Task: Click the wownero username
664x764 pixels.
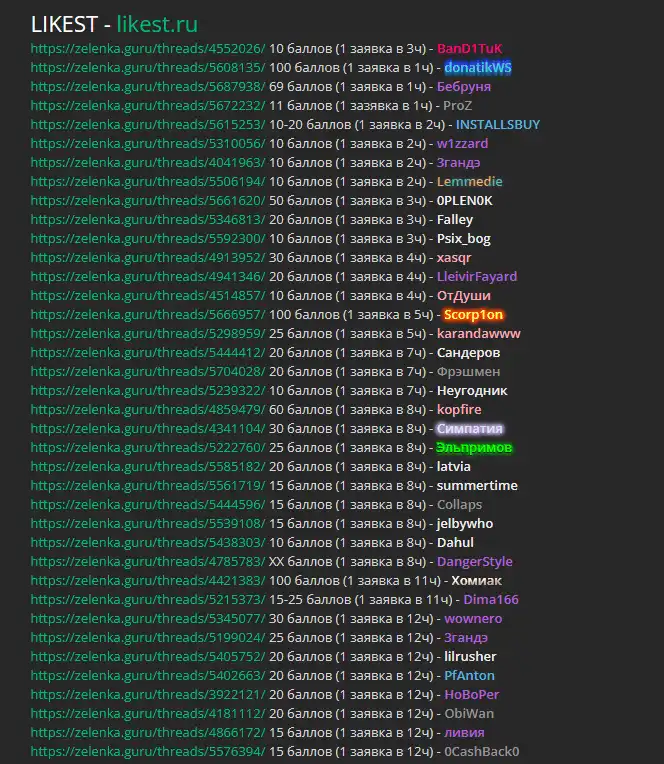Action: pos(473,619)
